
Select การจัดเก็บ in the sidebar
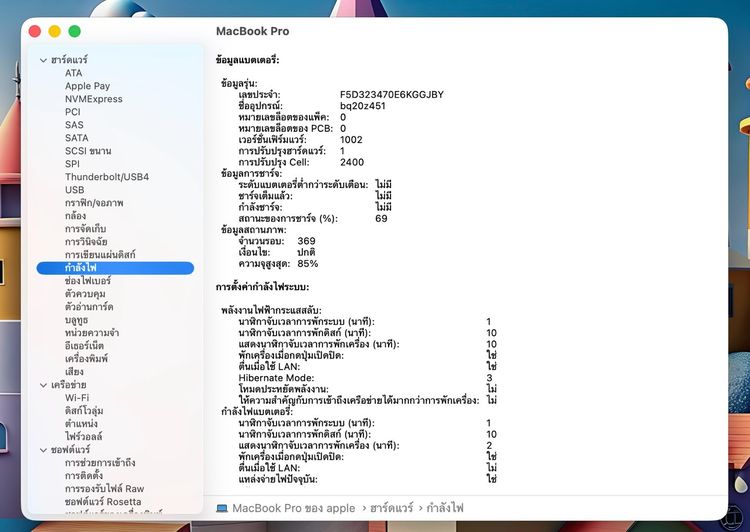click(86, 229)
